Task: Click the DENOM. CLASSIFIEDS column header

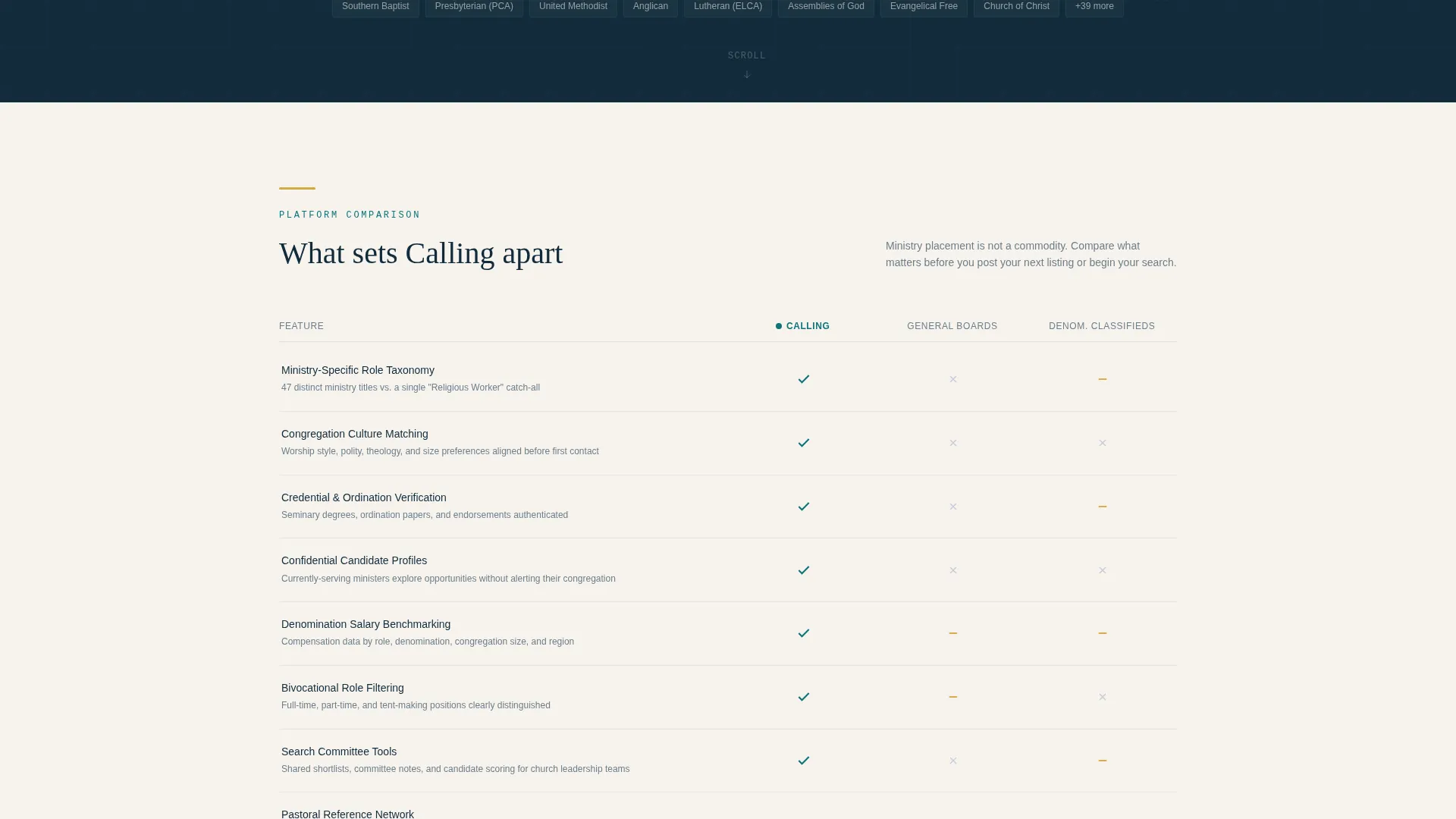Action: (x=1102, y=326)
